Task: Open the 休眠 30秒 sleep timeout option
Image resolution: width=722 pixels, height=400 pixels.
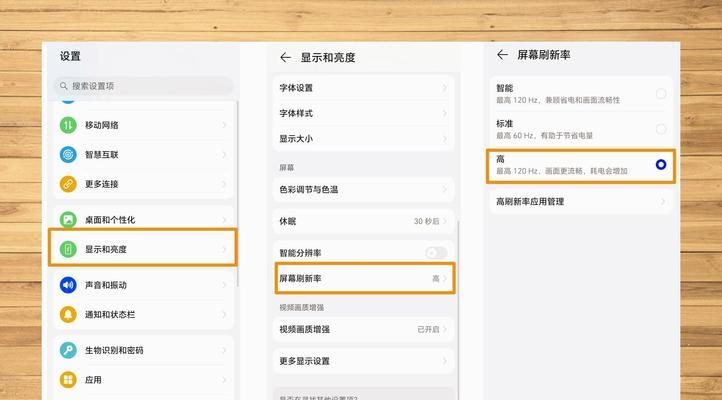Action: [363, 220]
